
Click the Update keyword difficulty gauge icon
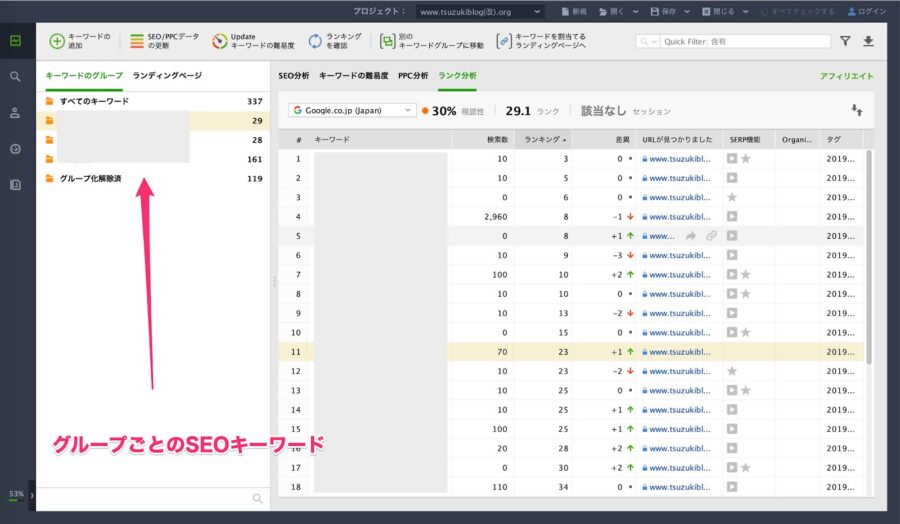(220, 41)
